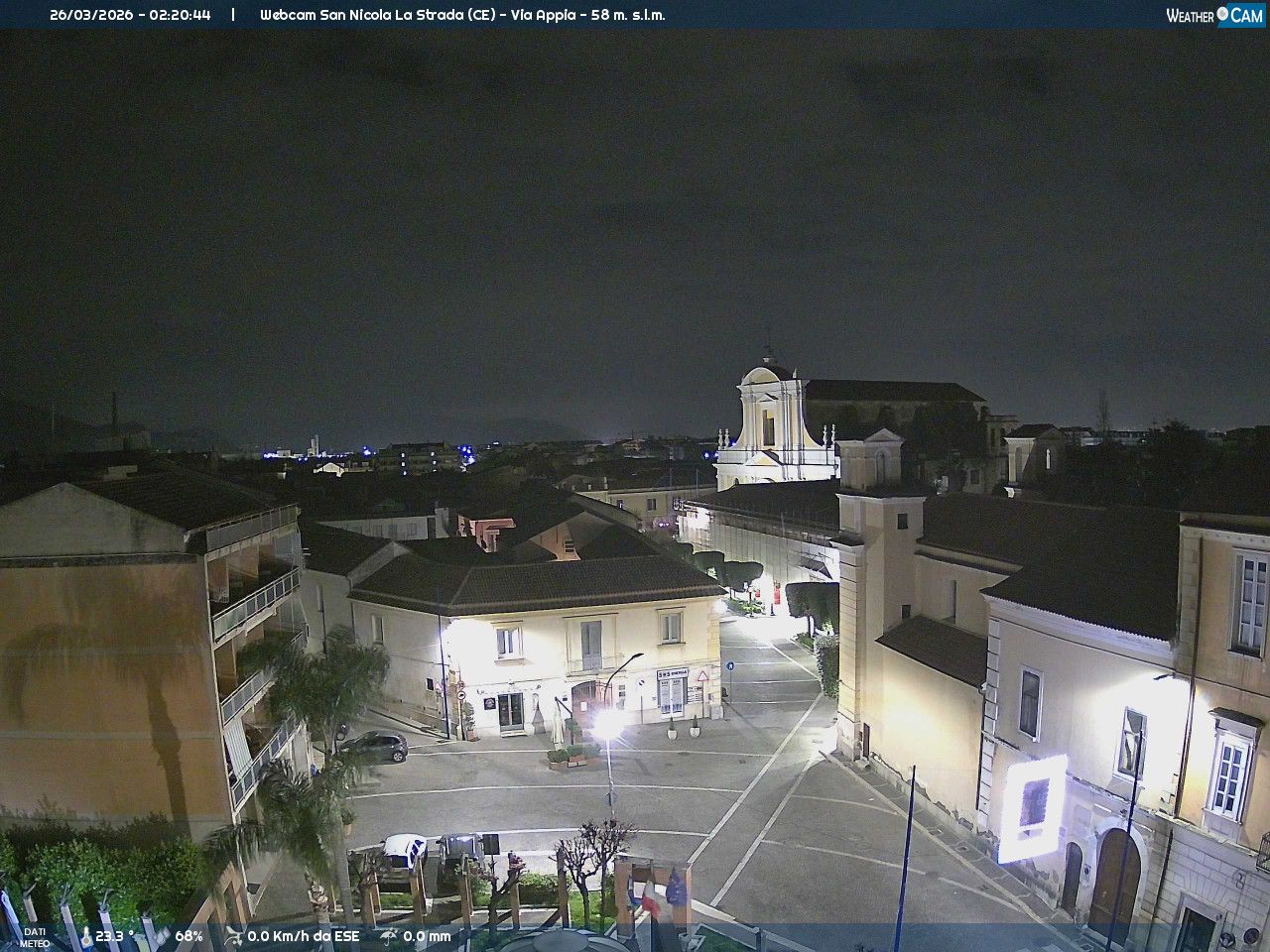The image size is (1270, 952).
Task: Click the 23.3° temperature reading
Action: point(114,936)
